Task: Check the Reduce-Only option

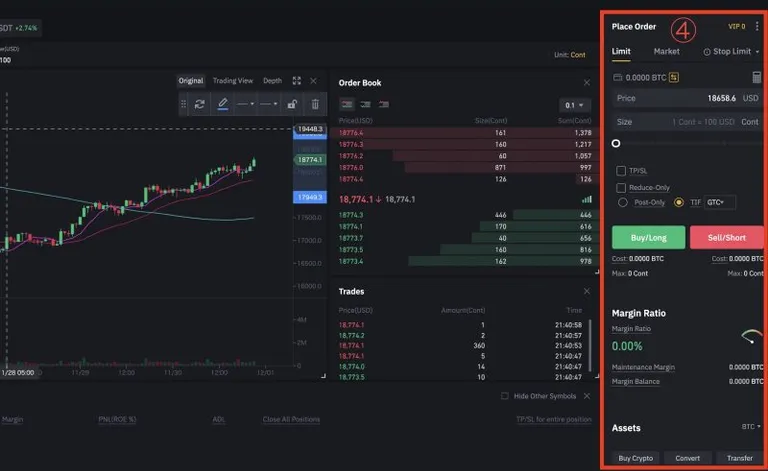Action: [621, 188]
